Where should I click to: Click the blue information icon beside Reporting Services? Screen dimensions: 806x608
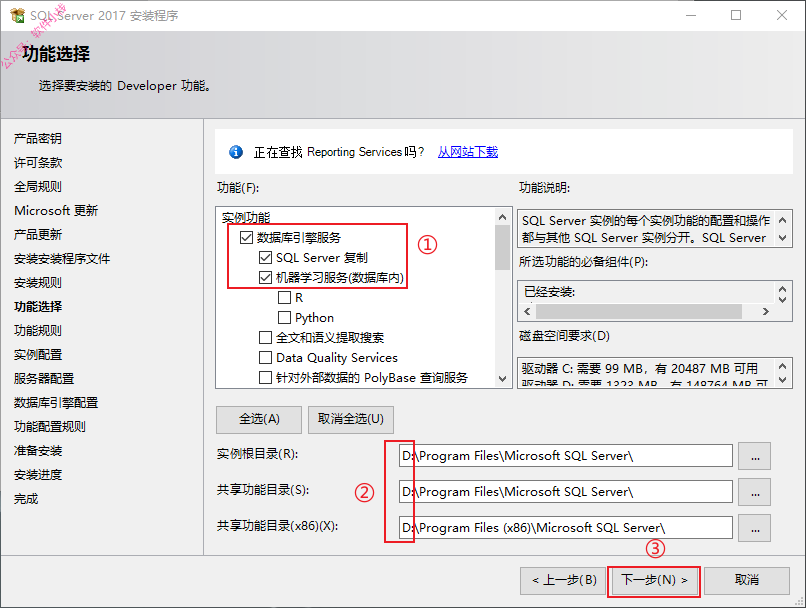point(236,152)
